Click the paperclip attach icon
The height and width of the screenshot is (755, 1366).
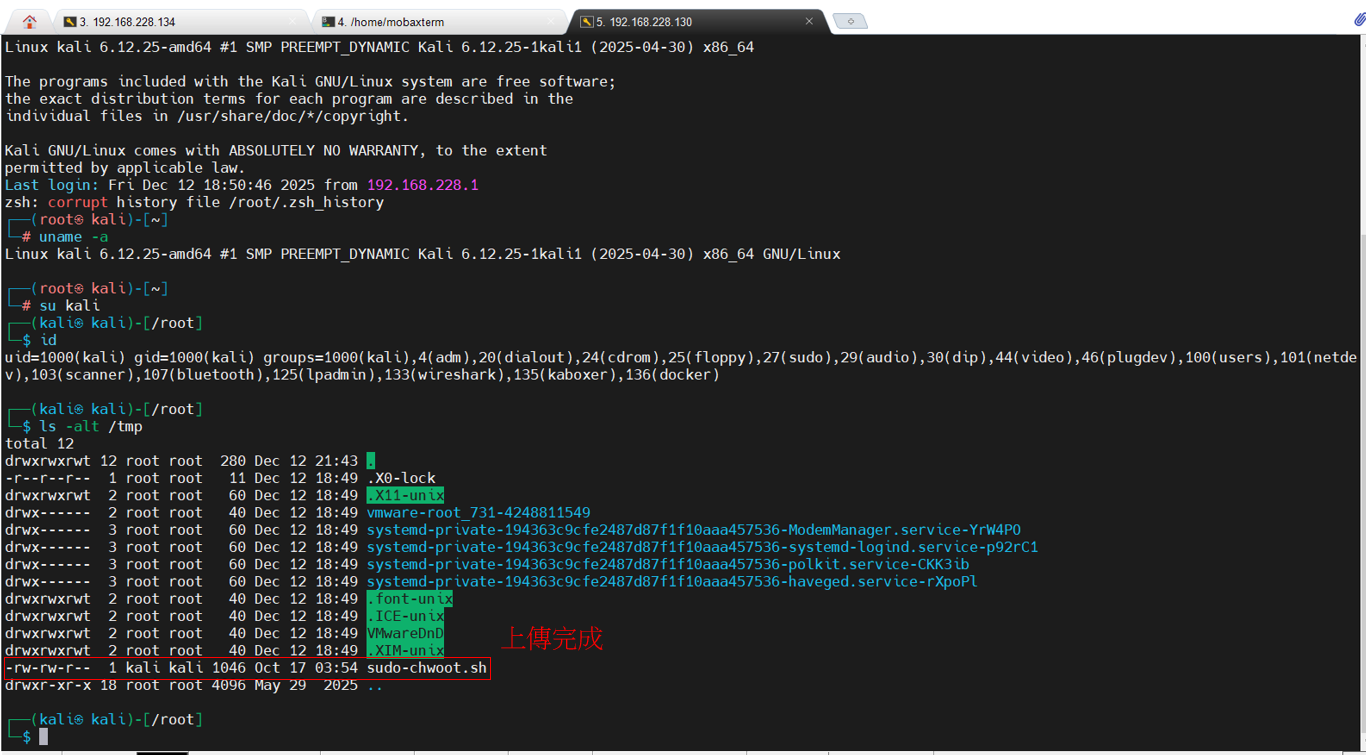point(1359,20)
